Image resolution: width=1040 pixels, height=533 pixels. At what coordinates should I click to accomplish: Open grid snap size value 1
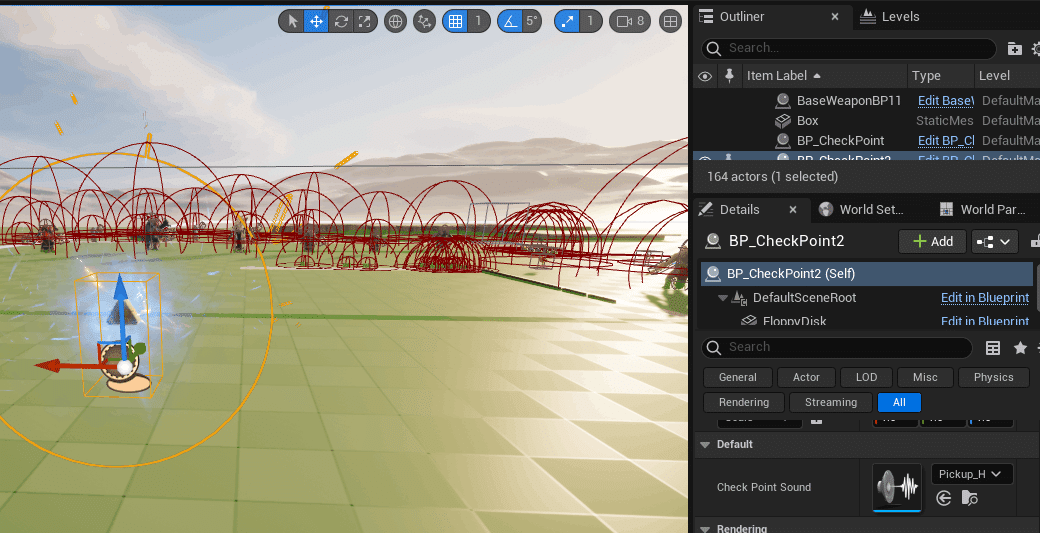pyautogui.click(x=478, y=21)
